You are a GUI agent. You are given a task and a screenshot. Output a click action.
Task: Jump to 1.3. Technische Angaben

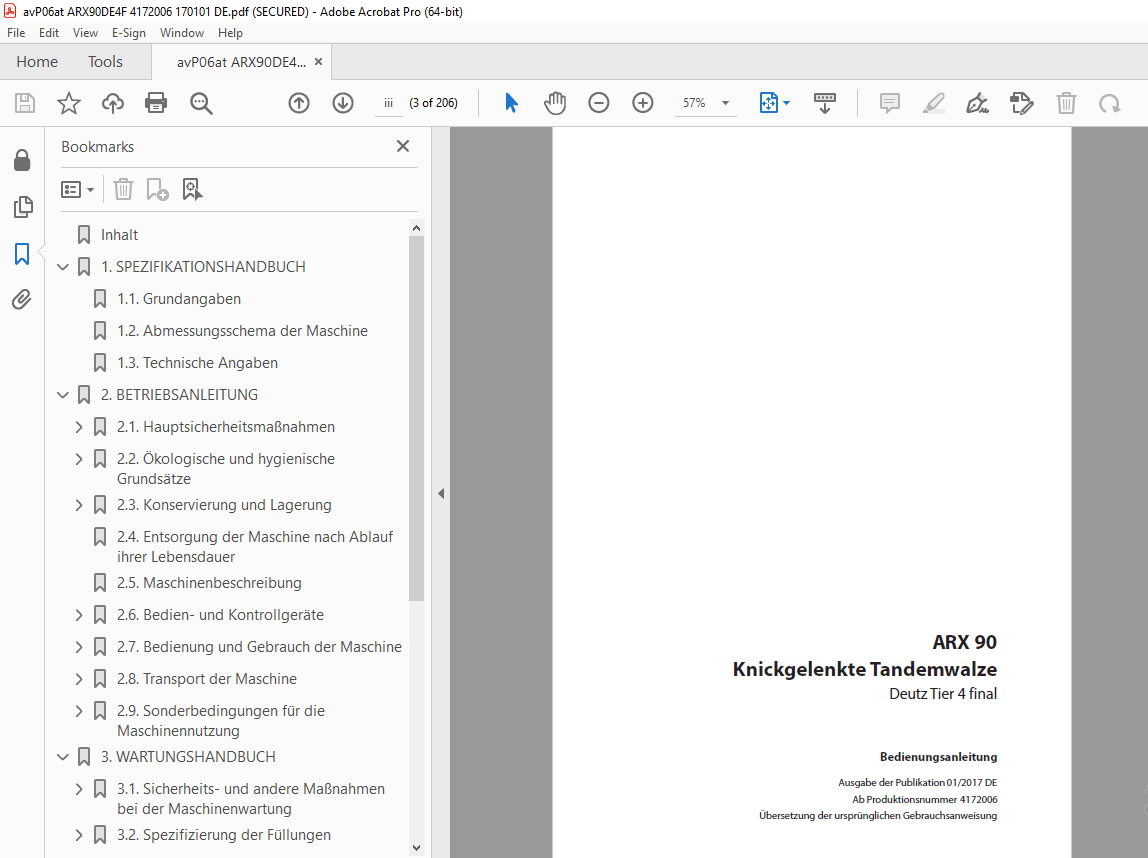[198, 363]
